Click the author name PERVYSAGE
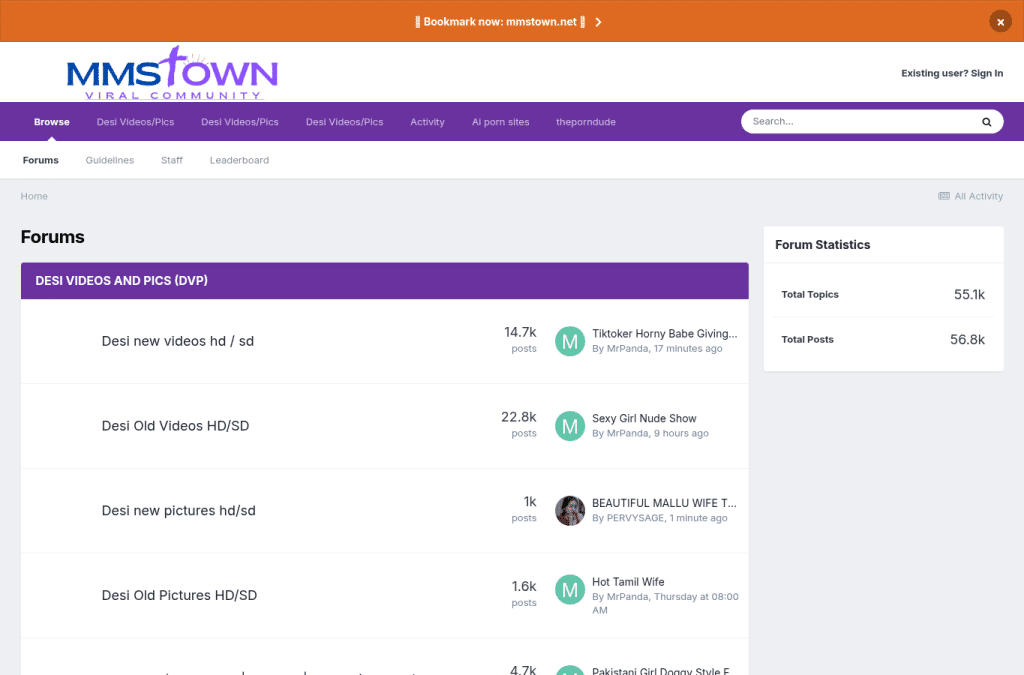1024x675 pixels. click(x=635, y=518)
